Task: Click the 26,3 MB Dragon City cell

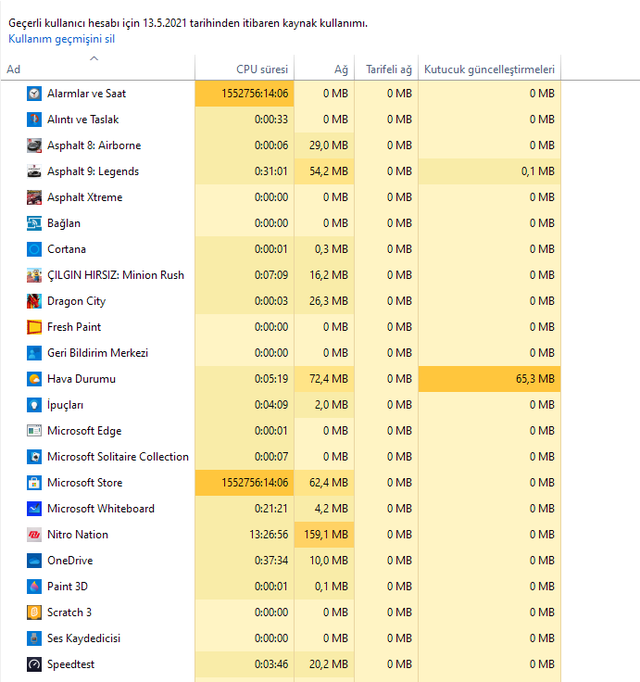Action: pyautogui.click(x=325, y=301)
